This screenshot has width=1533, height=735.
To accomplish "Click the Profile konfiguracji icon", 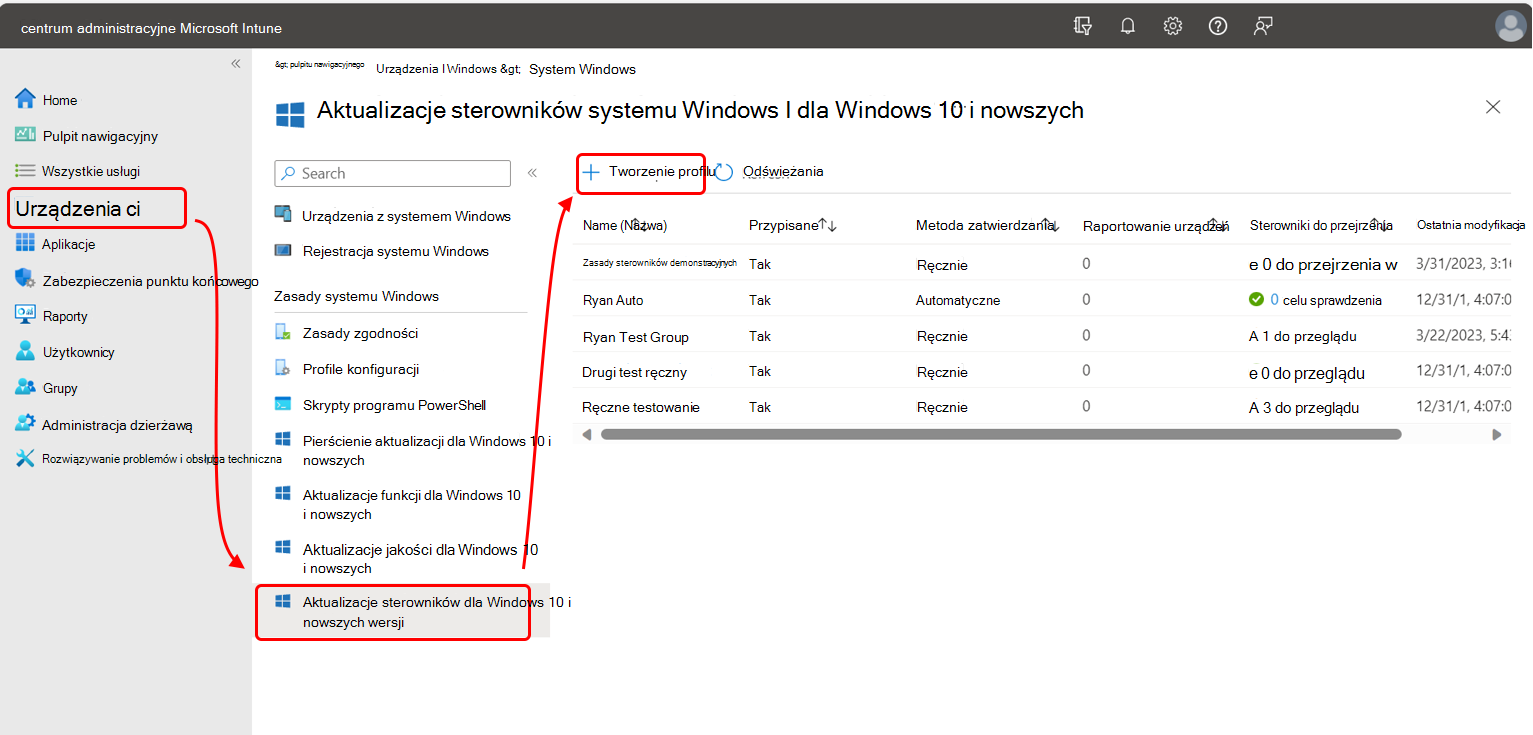I will (x=283, y=369).
